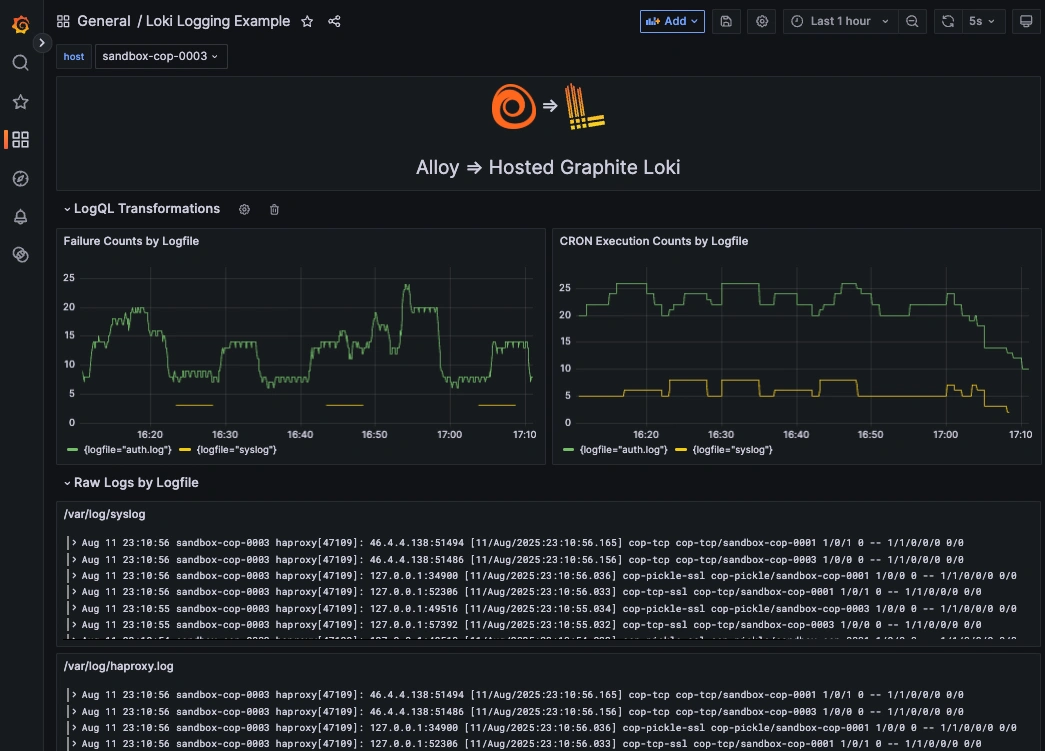This screenshot has width=1045, height=751.
Task: Collapse the Raw Logs by Logfile row
Action: [67, 483]
